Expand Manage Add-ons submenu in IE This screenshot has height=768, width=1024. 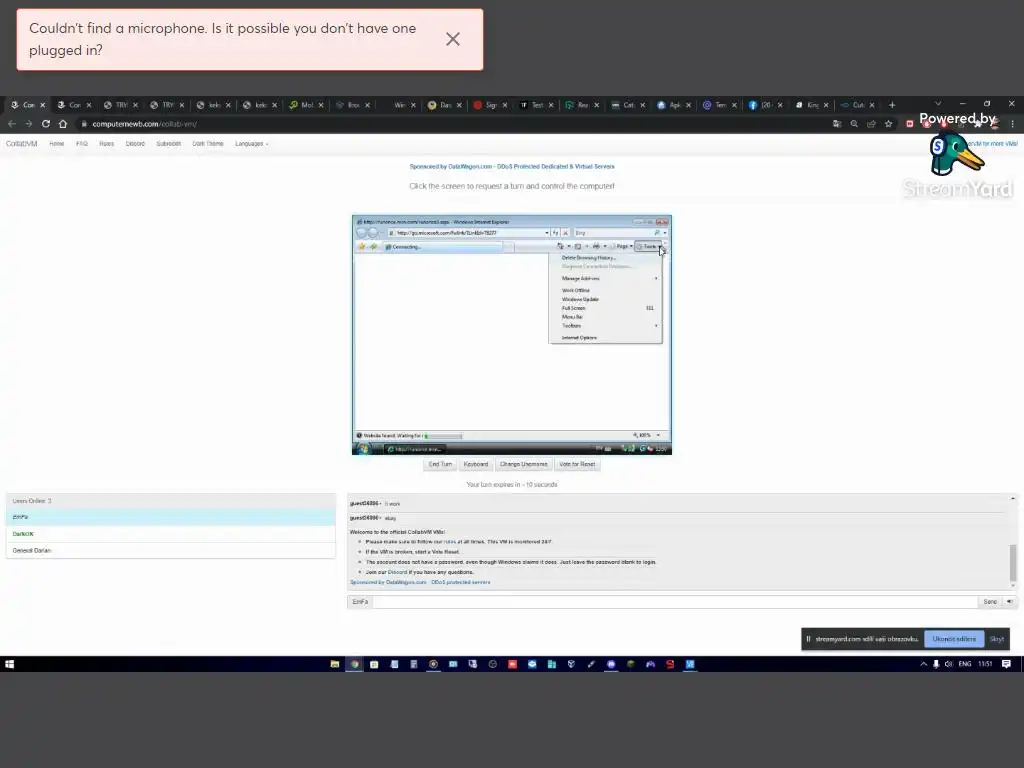point(607,278)
